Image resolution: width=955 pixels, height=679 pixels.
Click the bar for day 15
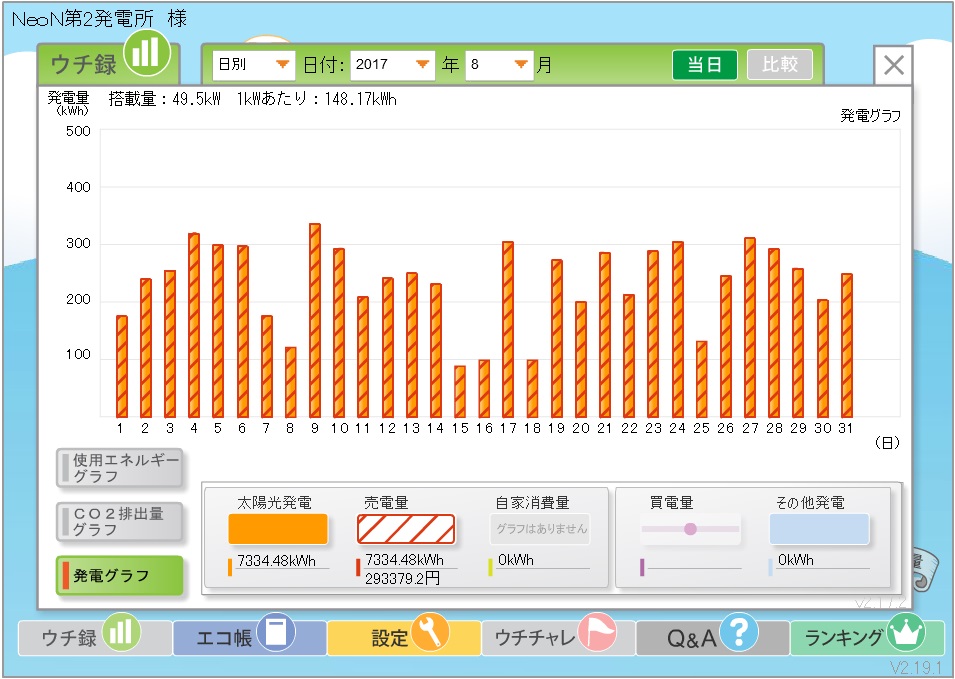[x=460, y=392]
